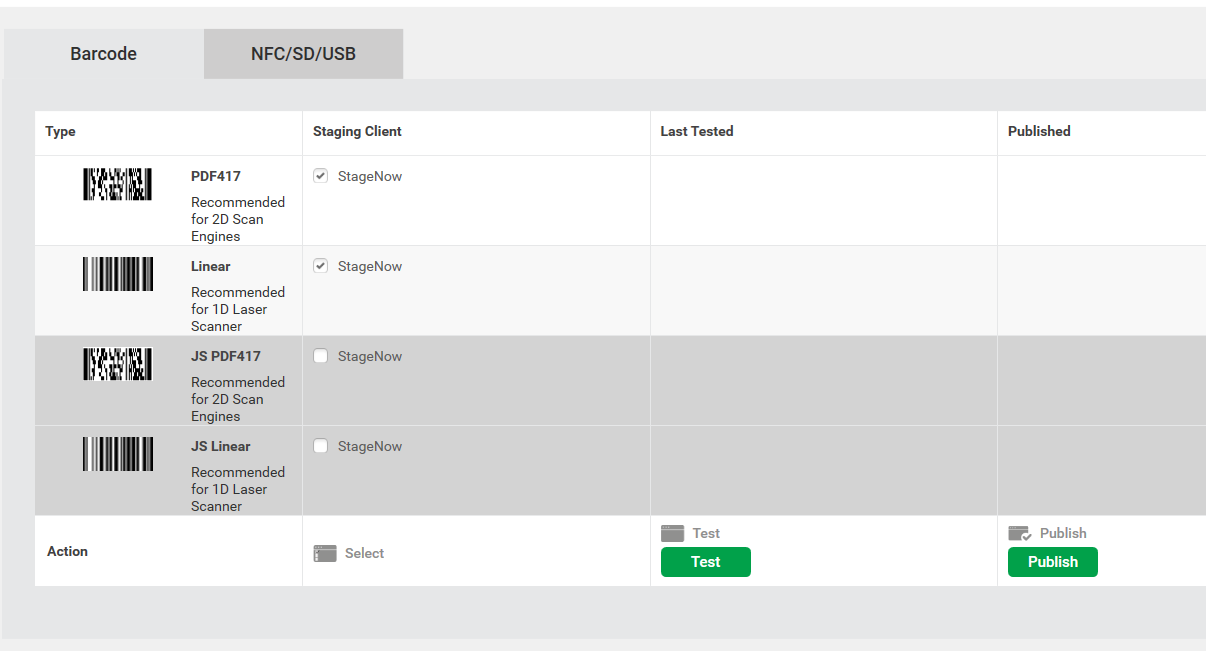The height and width of the screenshot is (651, 1206).
Task: Check StageNow for JS Linear
Action: pos(320,445)
